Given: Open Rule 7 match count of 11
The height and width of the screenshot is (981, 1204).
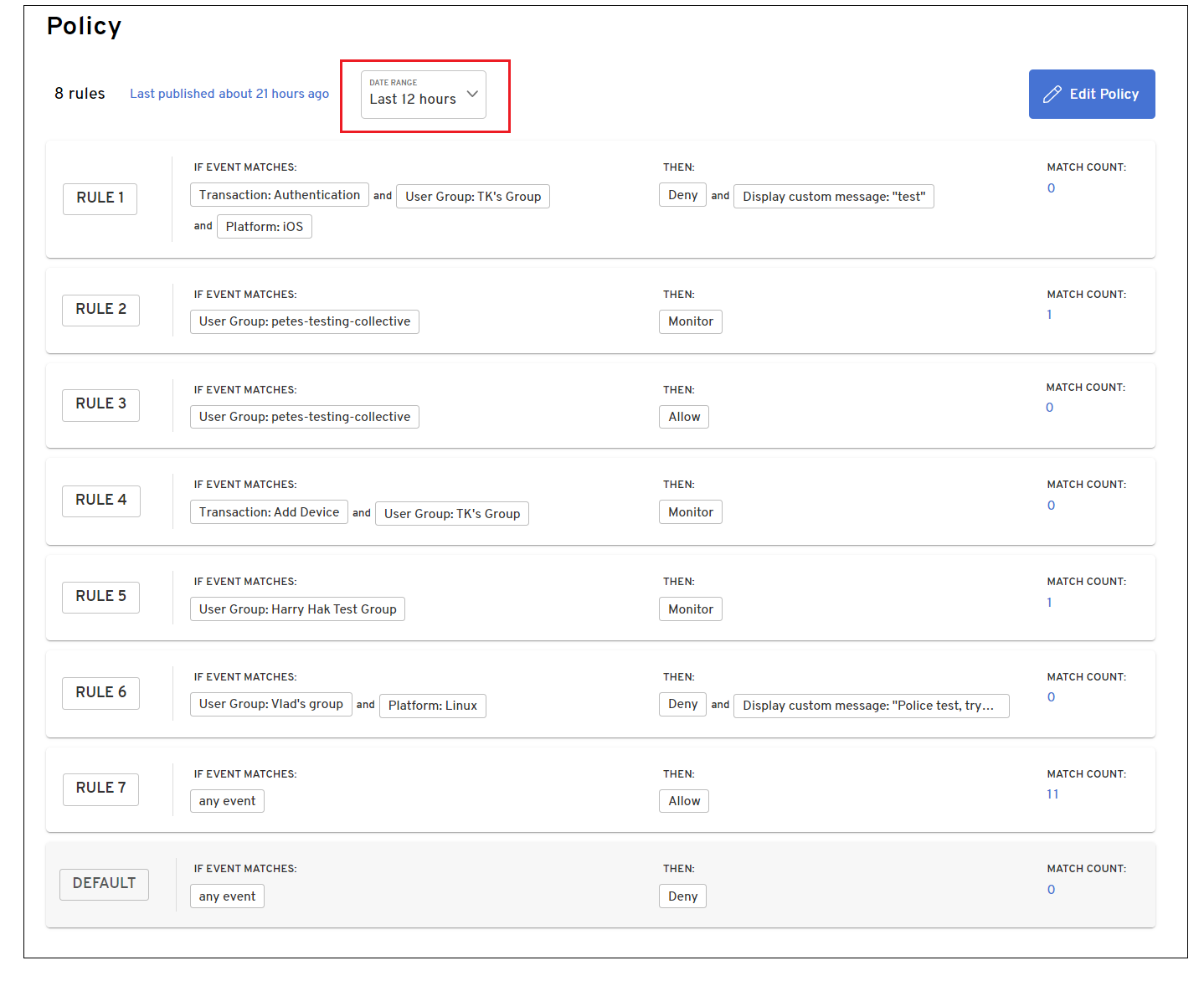Looking at the screenshot, I should click(1052, 794).
